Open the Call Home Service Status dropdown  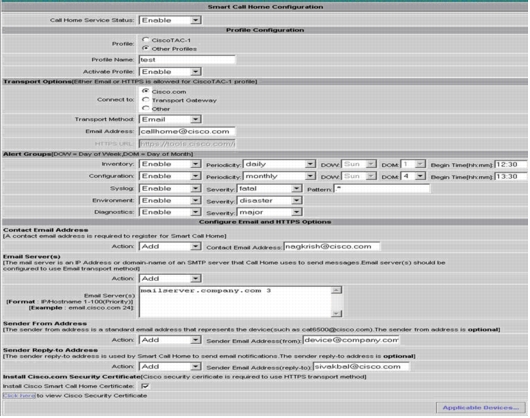click(170, 20)
